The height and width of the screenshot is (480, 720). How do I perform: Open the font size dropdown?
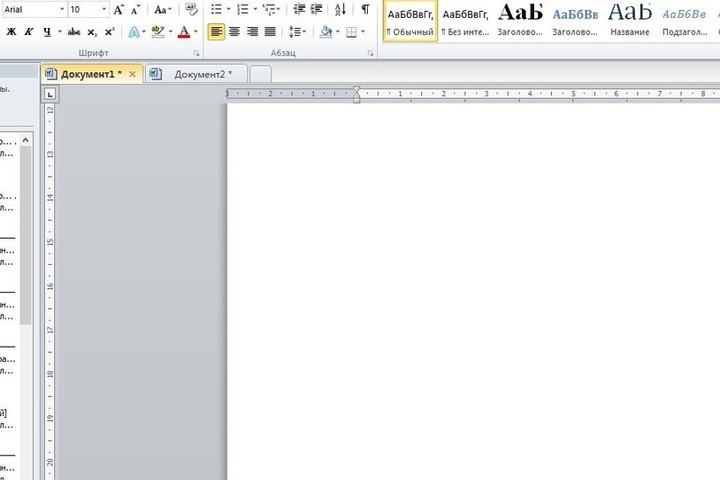(x=104, y=10)
